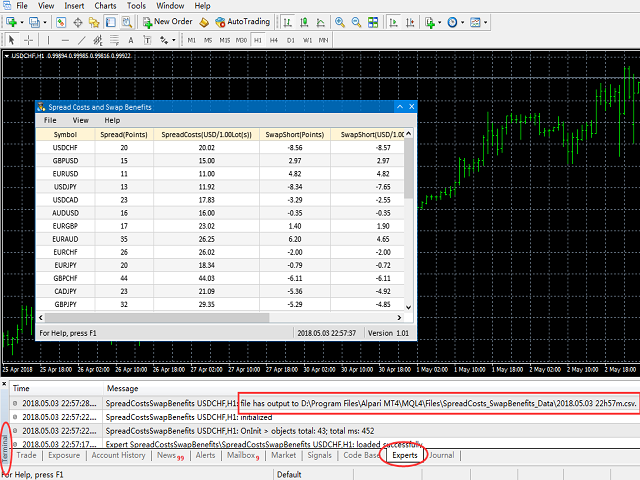640x480 pixels.
Task: Tile chart windows icon
Action: coord(373,22)
